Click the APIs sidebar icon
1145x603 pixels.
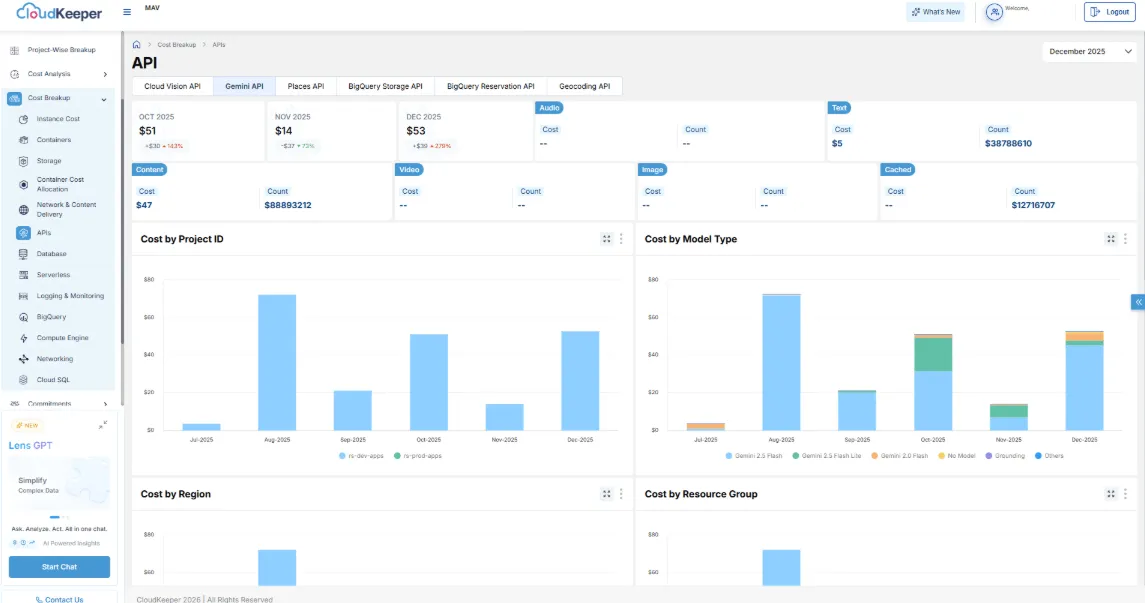pos(23,233)
